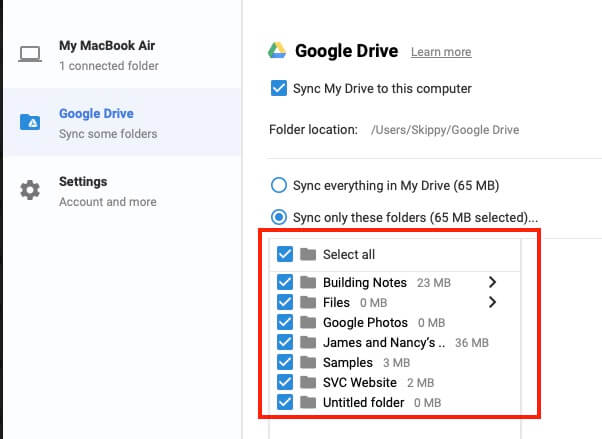Click the Samples folder name
Image resolution: width=602 pixels, height=439 pixels.
click(x=348, y=363)
